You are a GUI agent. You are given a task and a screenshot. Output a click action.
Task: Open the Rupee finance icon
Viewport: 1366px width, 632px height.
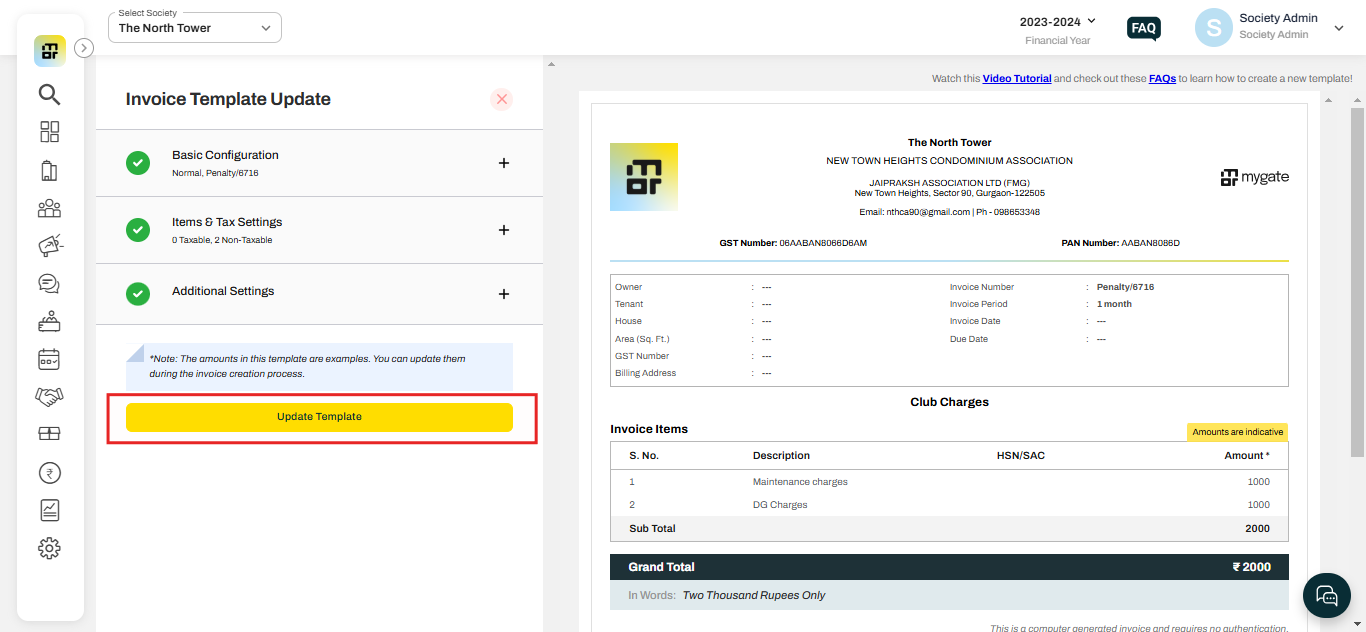point(49,472)
